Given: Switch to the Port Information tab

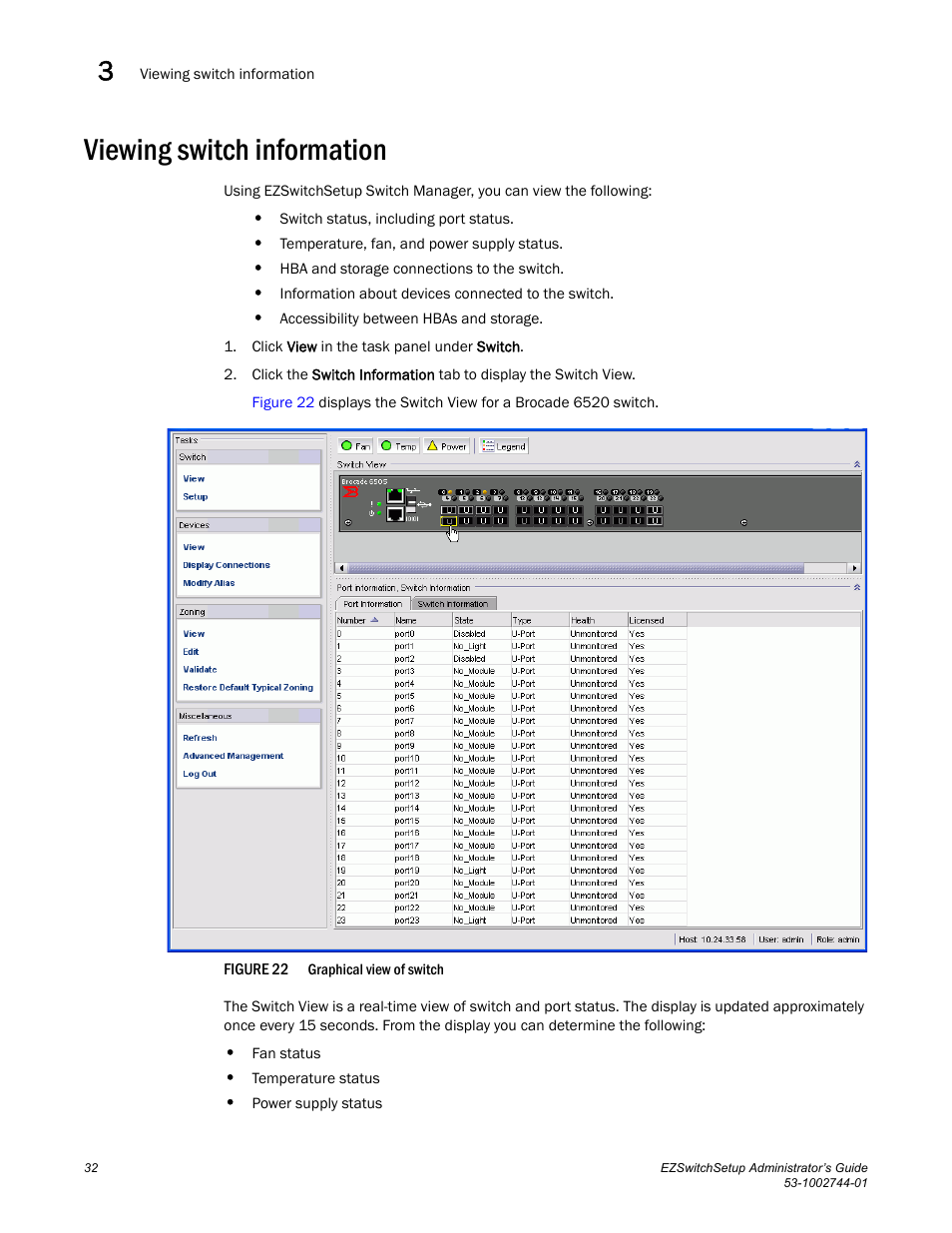Looking at the screenshot, I should click(372, 604).
